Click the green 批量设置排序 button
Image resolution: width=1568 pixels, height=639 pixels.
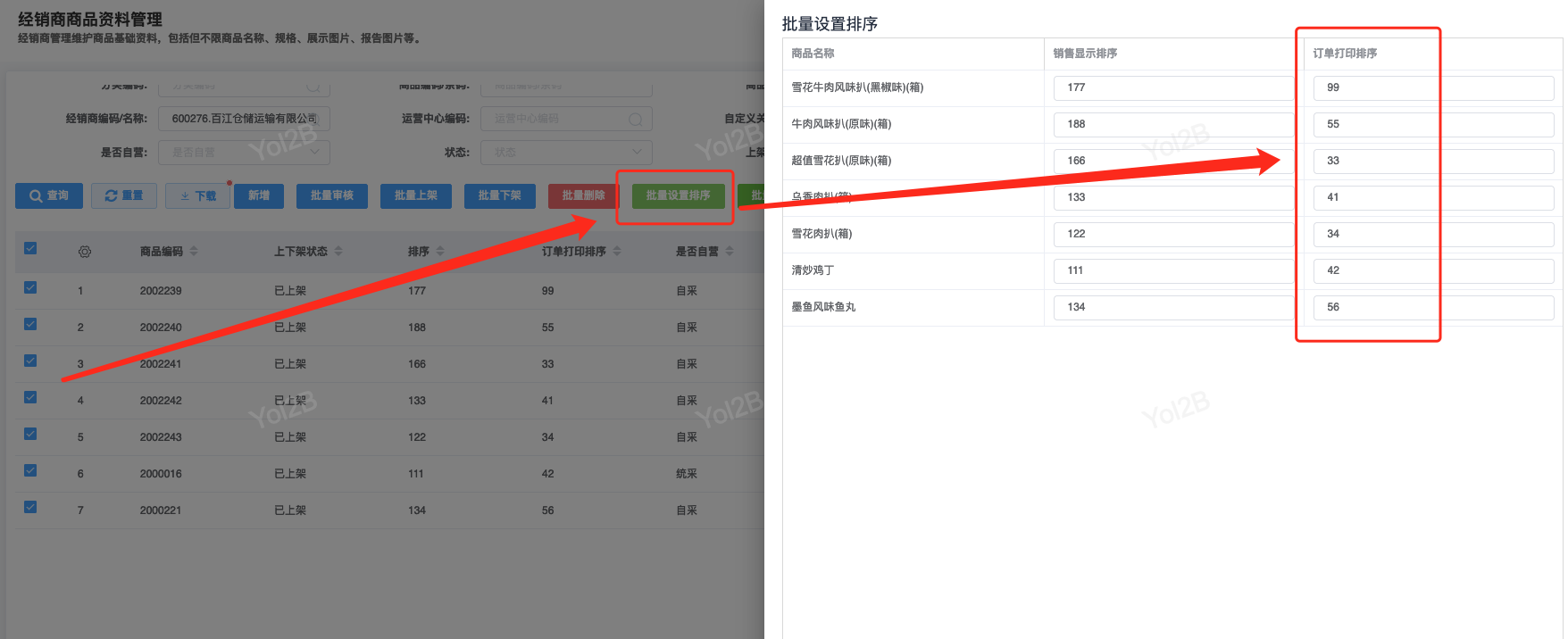click(x=679, y=195)
